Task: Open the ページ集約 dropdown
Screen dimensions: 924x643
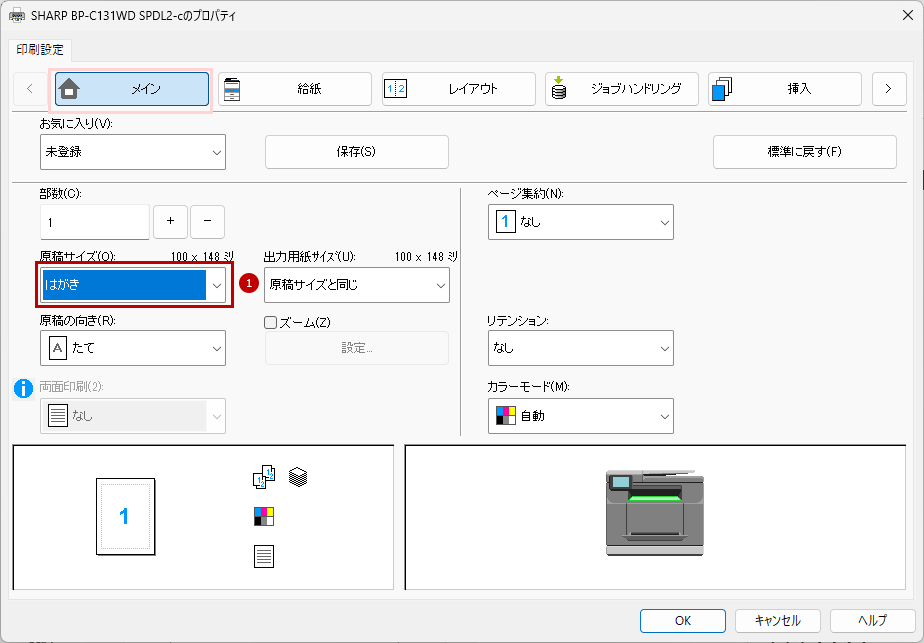Action: (580, 222)
